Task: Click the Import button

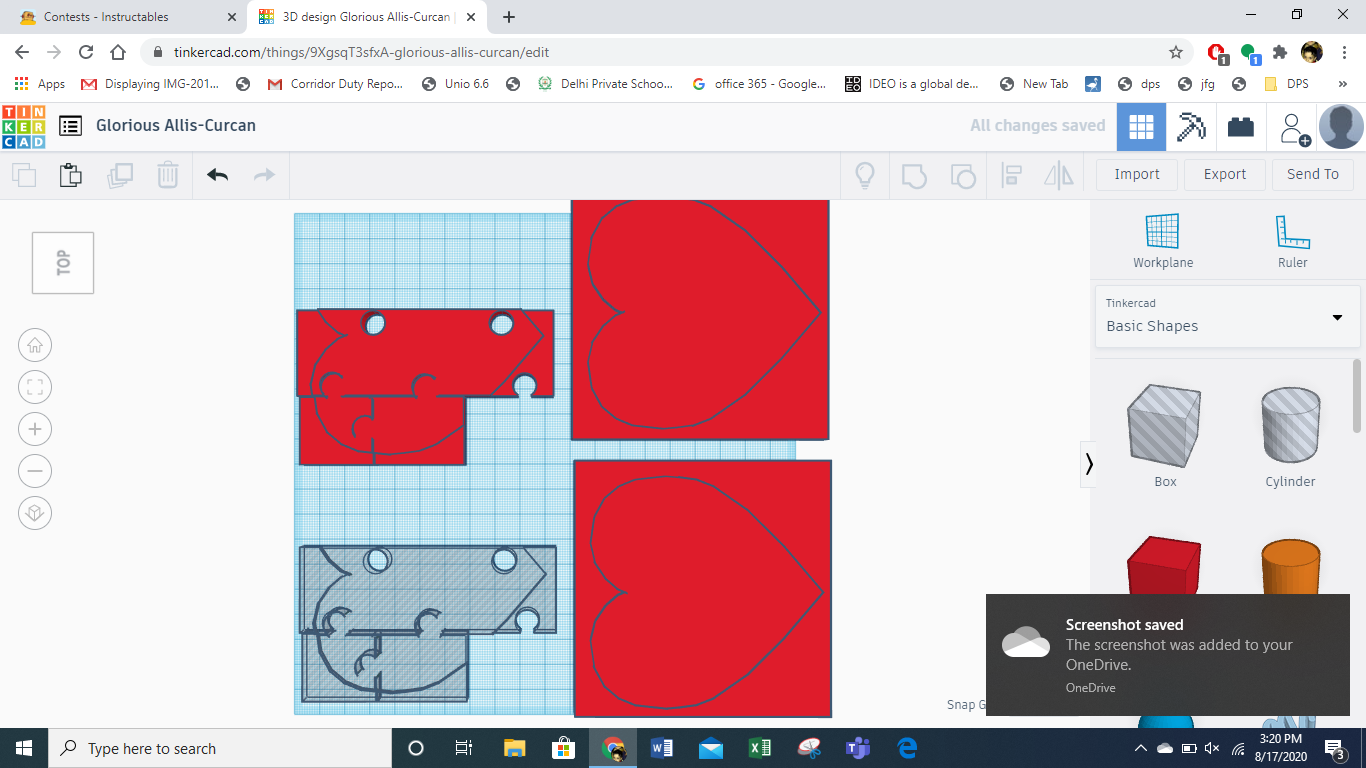Action: 1137,174
